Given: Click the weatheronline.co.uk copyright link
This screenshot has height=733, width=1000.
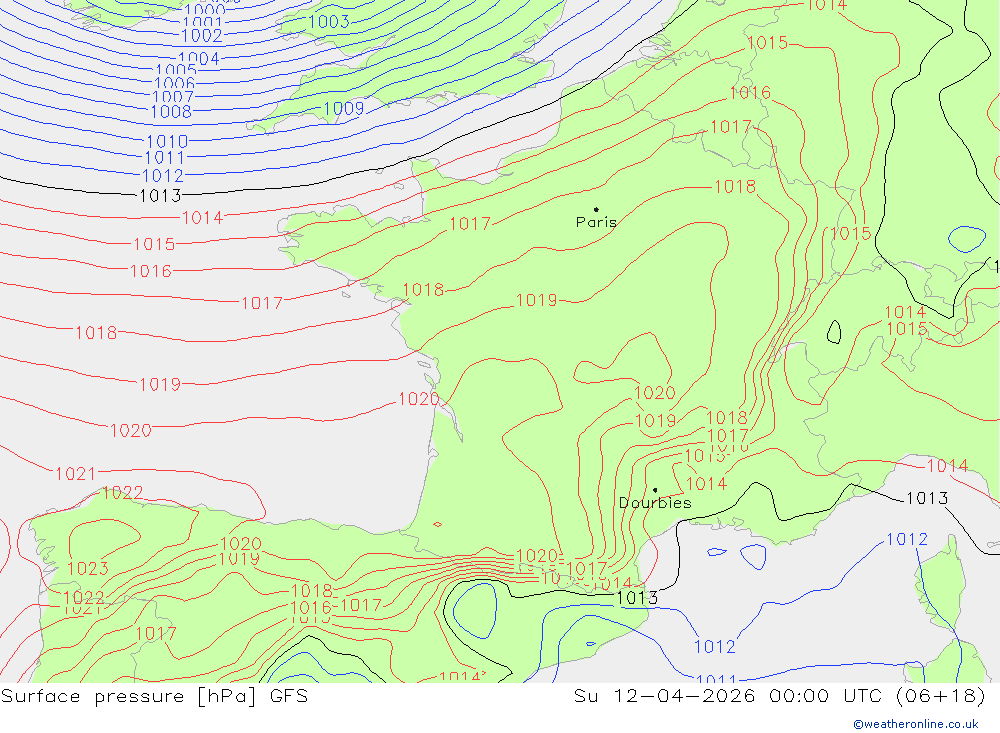Looking at the screenshot, I should point(916,724).
